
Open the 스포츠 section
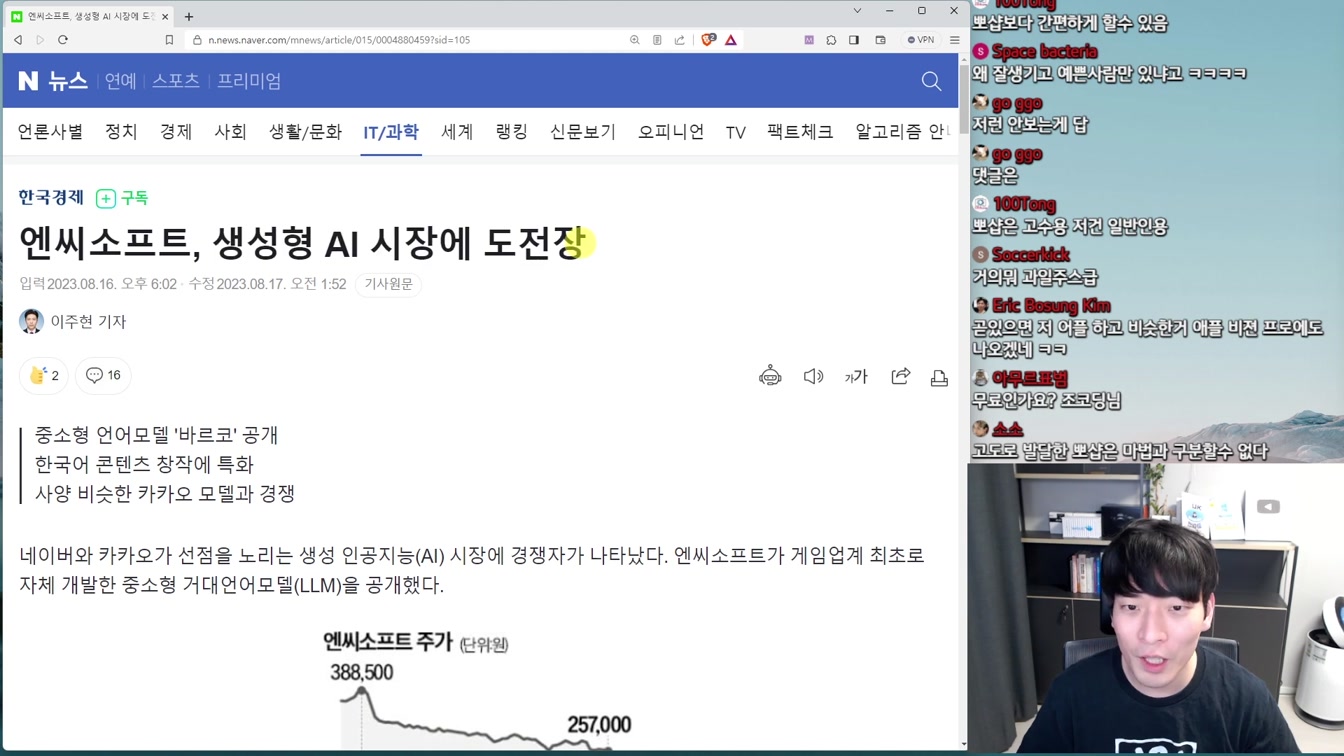point(176,81)
